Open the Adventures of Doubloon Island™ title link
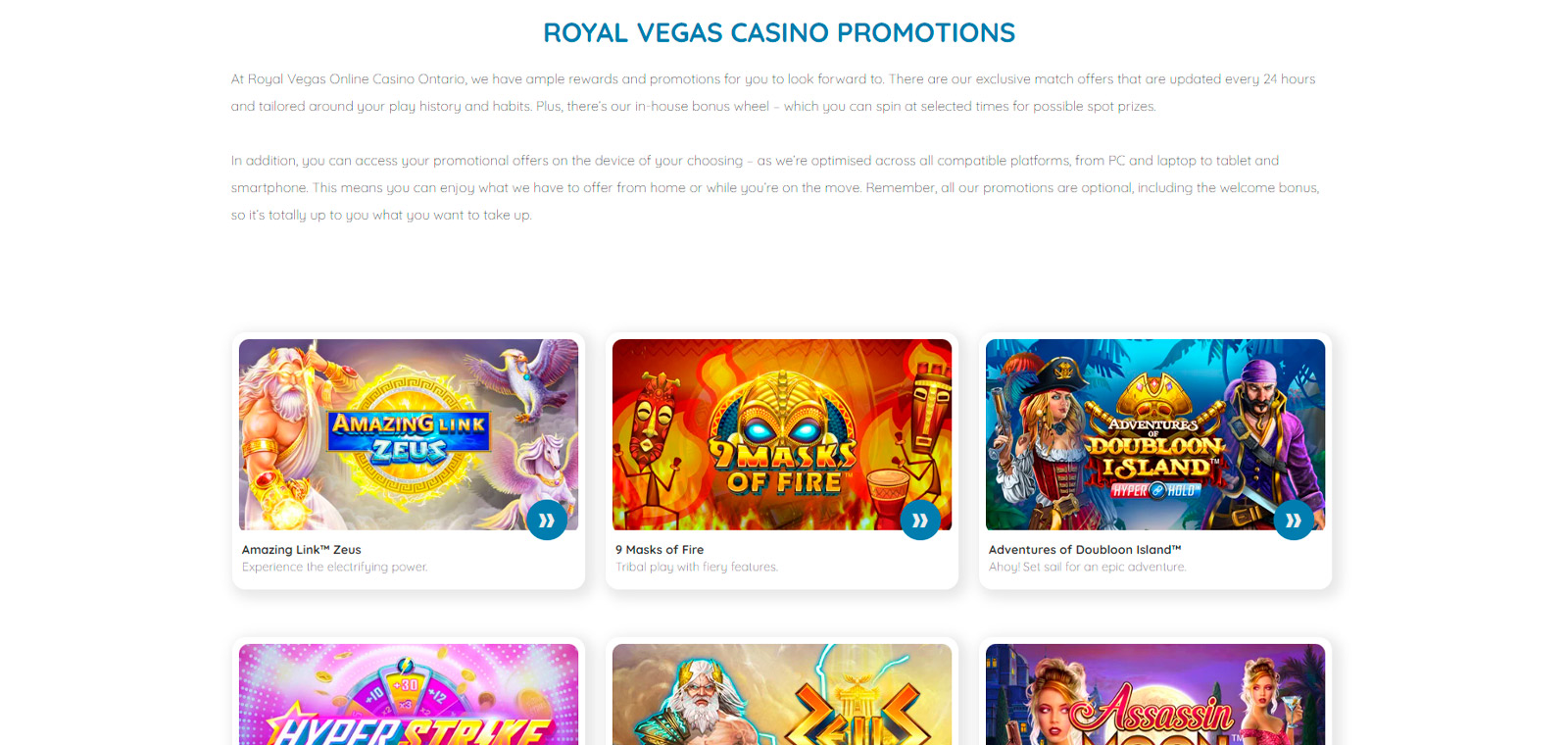1568x745 pixels. point(1085,550)
